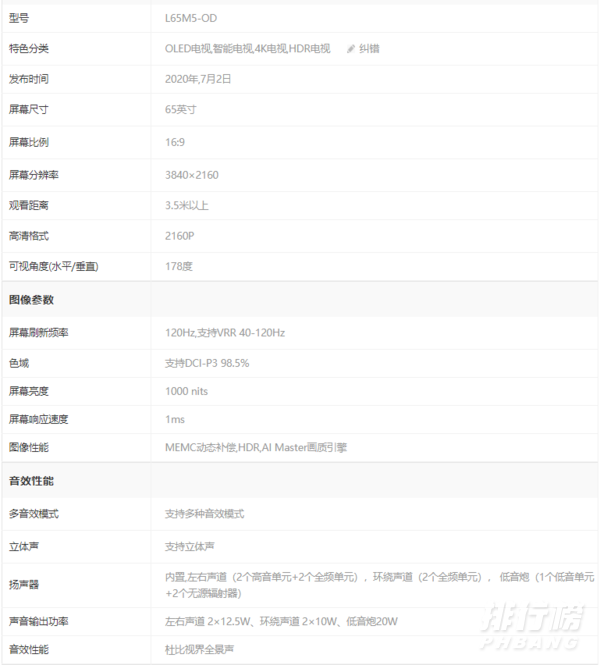Select 支持多种音效模式 value
This screenshot has height=665, width=600.
click(204, 514)
